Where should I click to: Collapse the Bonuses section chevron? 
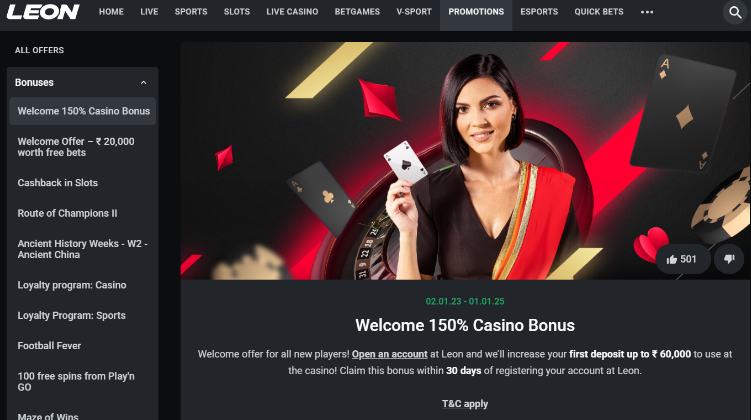(143, 82)
